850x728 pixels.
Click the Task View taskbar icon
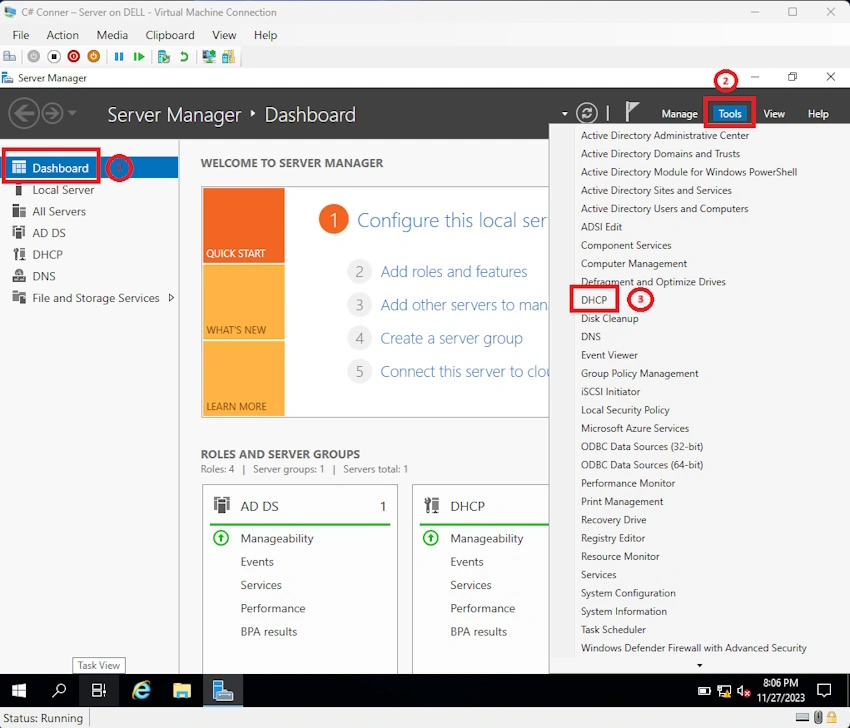[99, 690]
